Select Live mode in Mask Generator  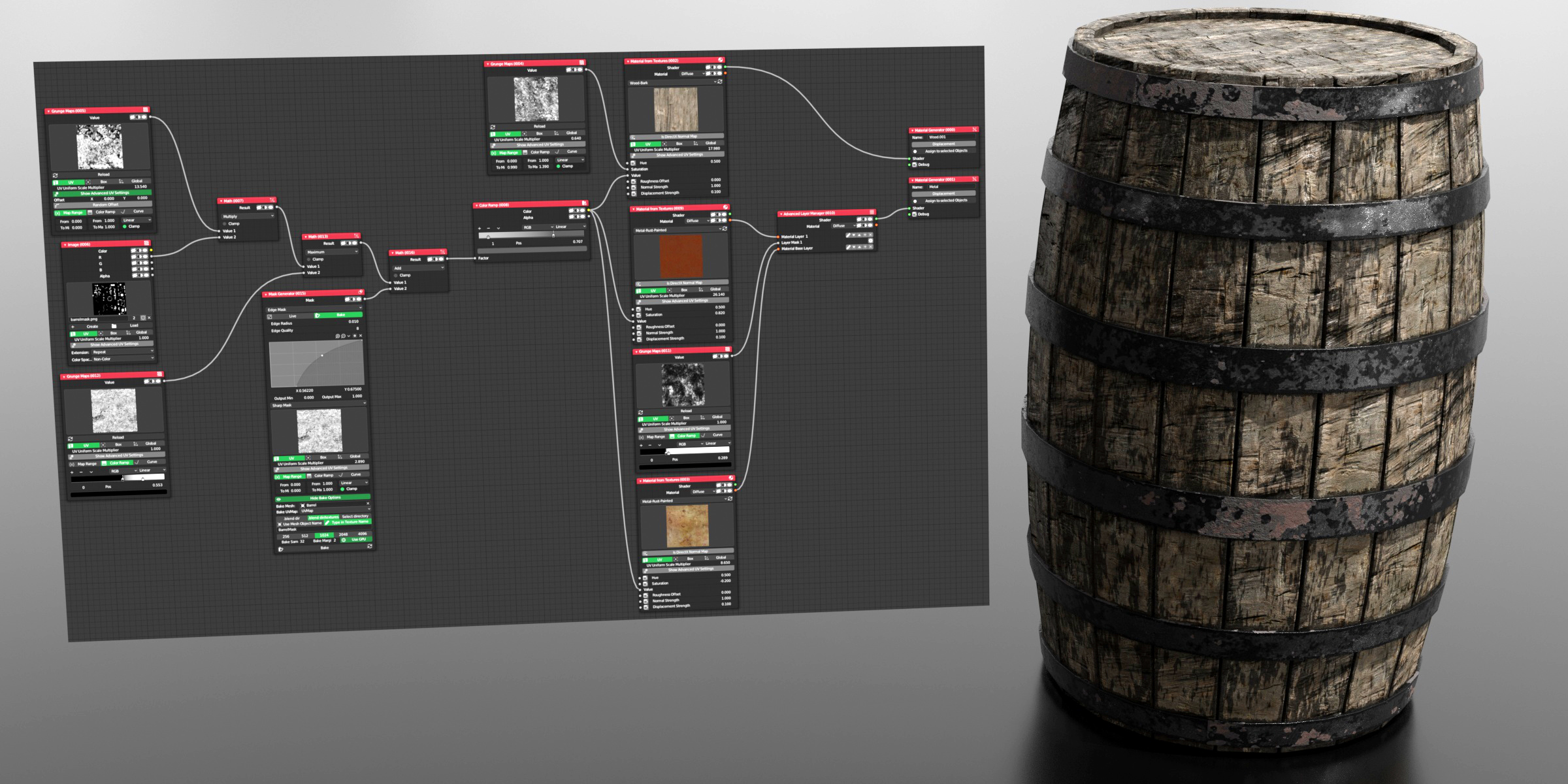[x=289, y=316]
